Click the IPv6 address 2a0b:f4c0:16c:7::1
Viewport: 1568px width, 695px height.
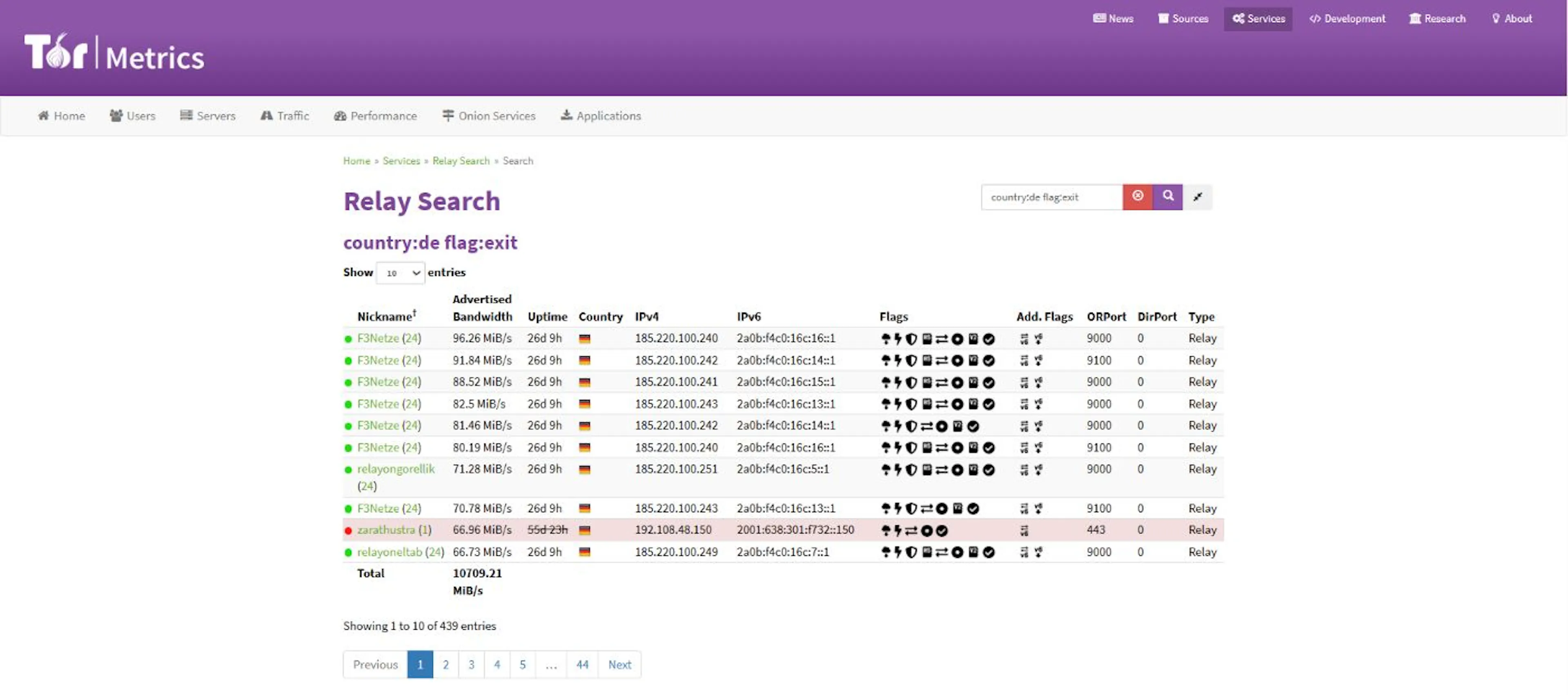[783, 553]
